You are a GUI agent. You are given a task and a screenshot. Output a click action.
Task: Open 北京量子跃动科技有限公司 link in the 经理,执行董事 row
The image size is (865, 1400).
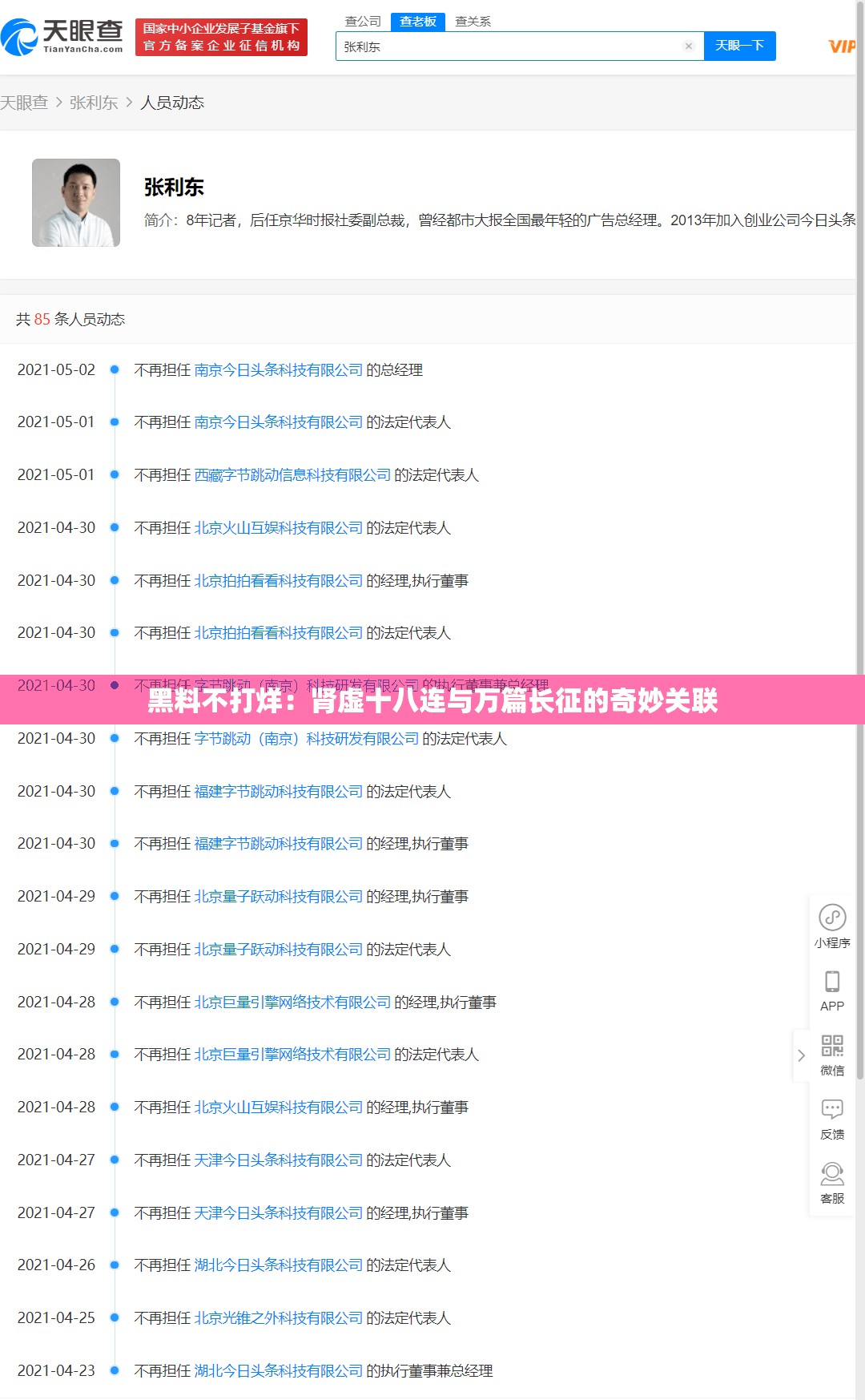tap(279, 897)
